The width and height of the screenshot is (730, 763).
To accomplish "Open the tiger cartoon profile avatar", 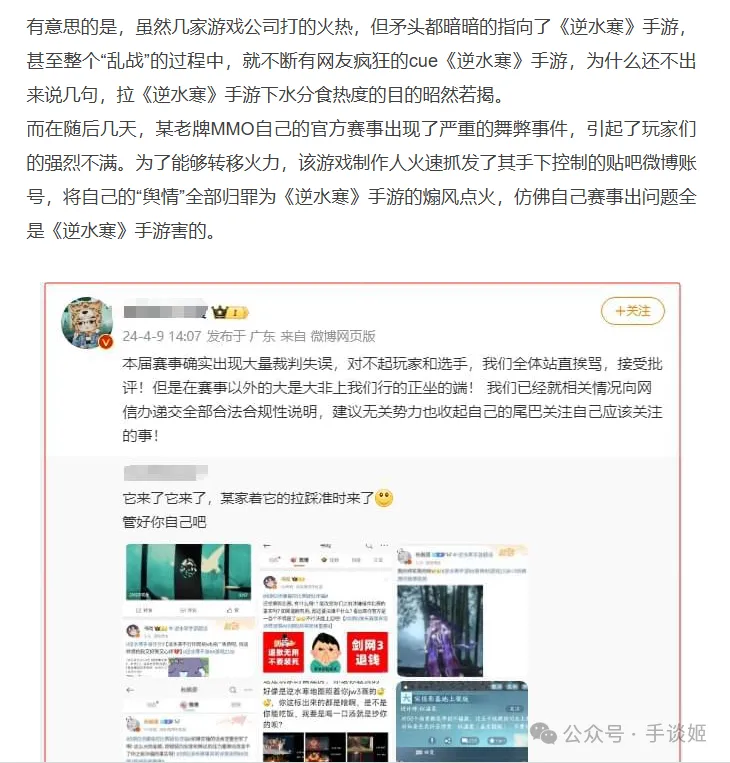I will (x=87, y=323).
